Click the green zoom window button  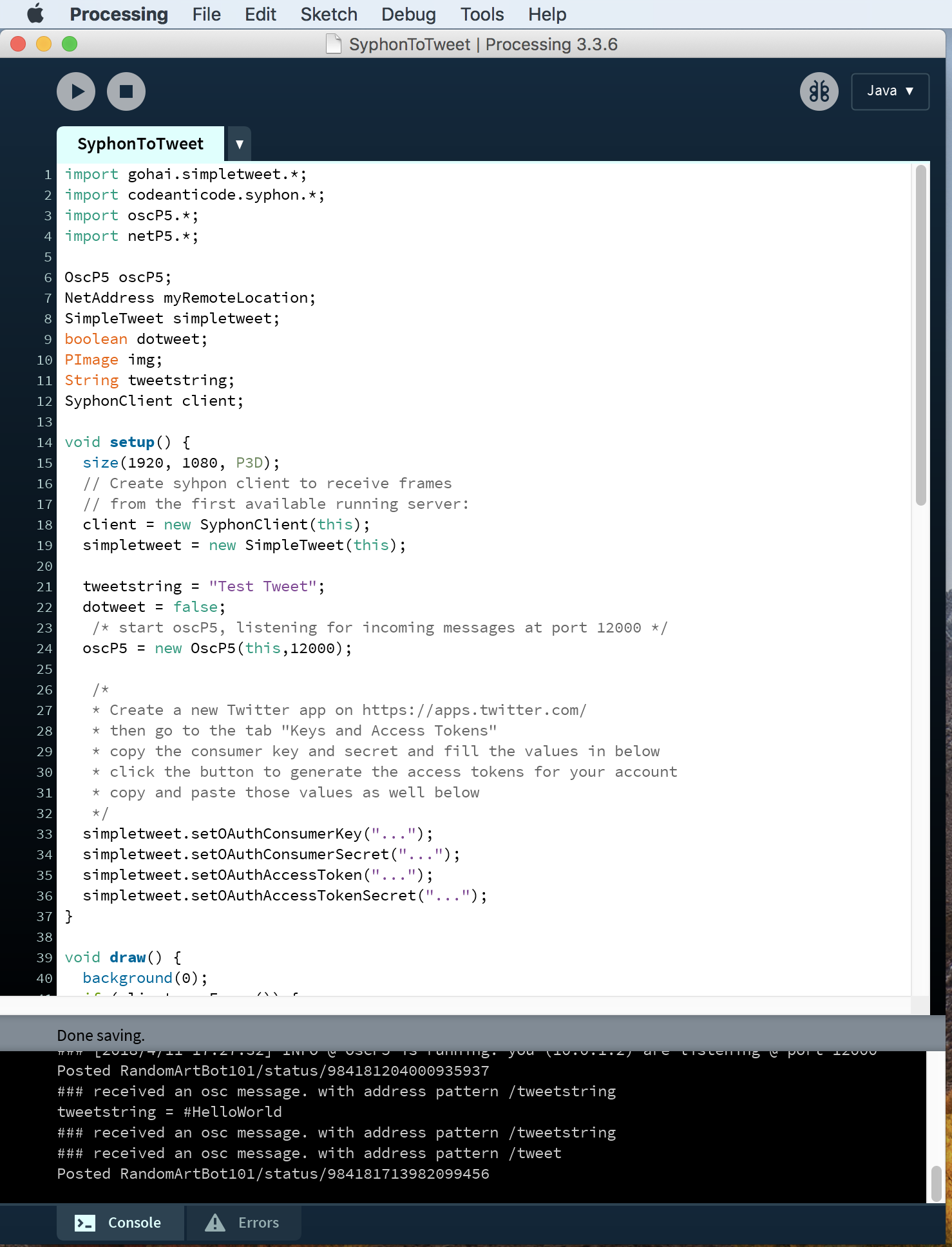(x=70, y=44)
